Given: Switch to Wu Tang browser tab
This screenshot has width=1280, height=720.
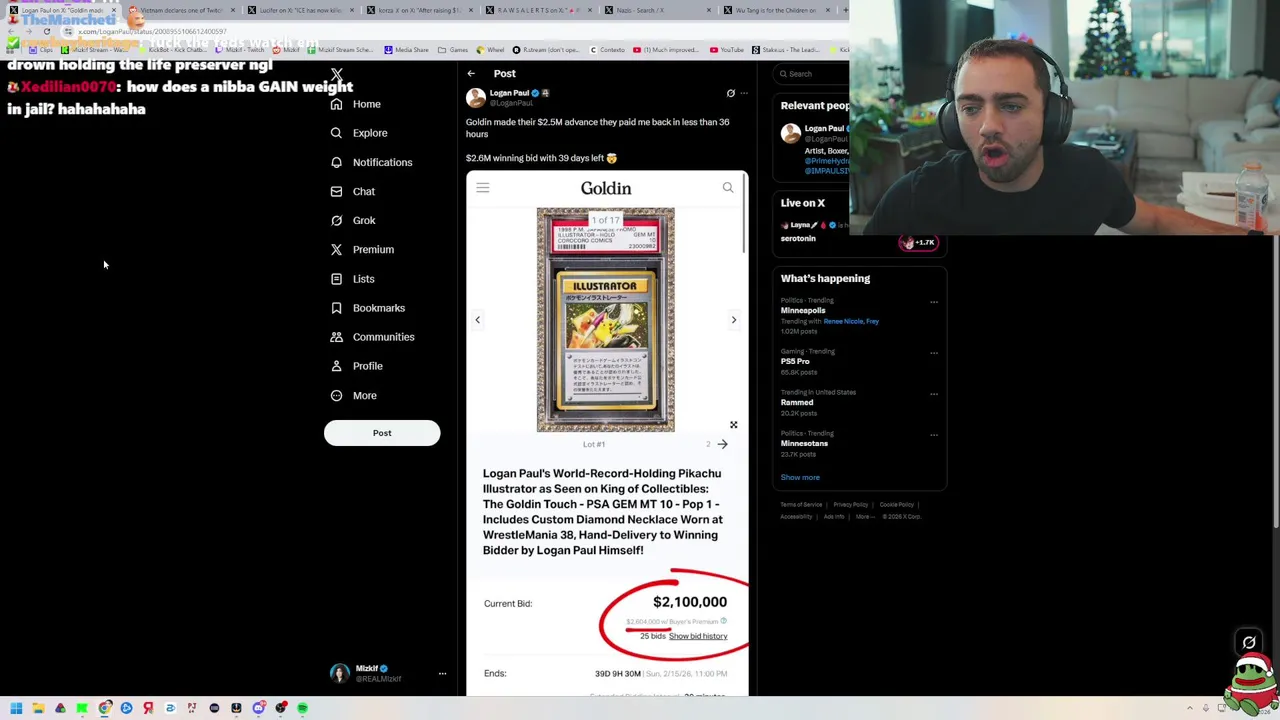Looking at the screenshot, I should (x=776, y=10).
